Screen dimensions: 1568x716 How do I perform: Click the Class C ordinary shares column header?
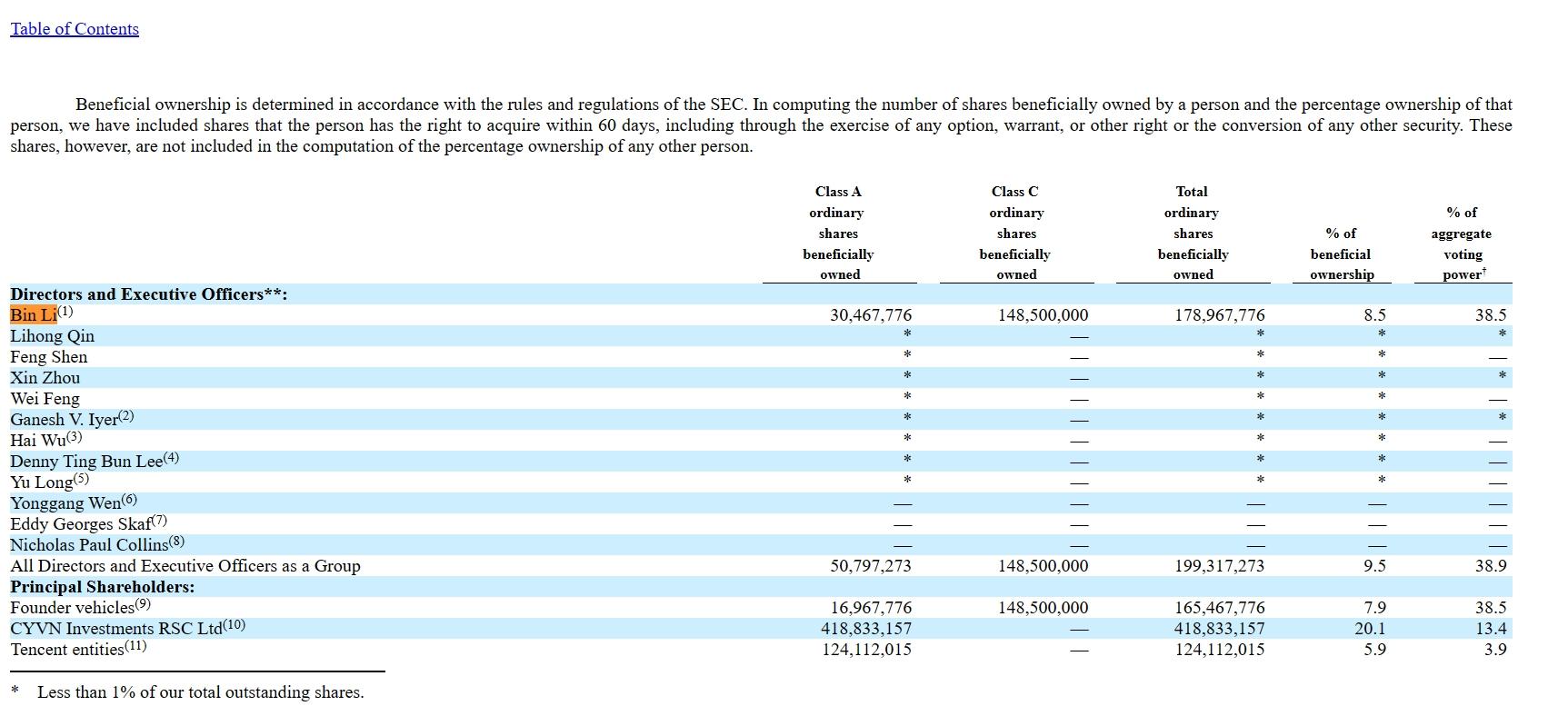(x=1015, y=233)
